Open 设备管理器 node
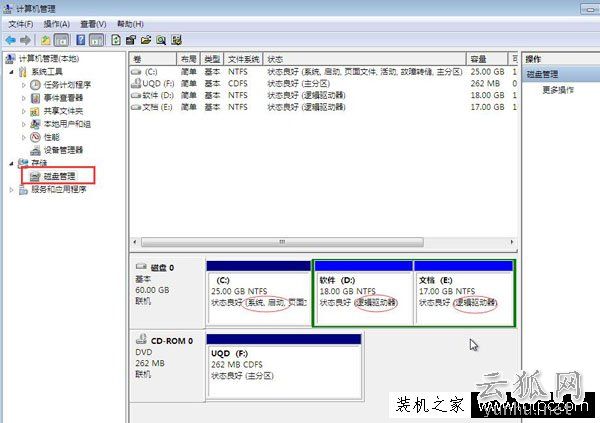 point(63,150)
